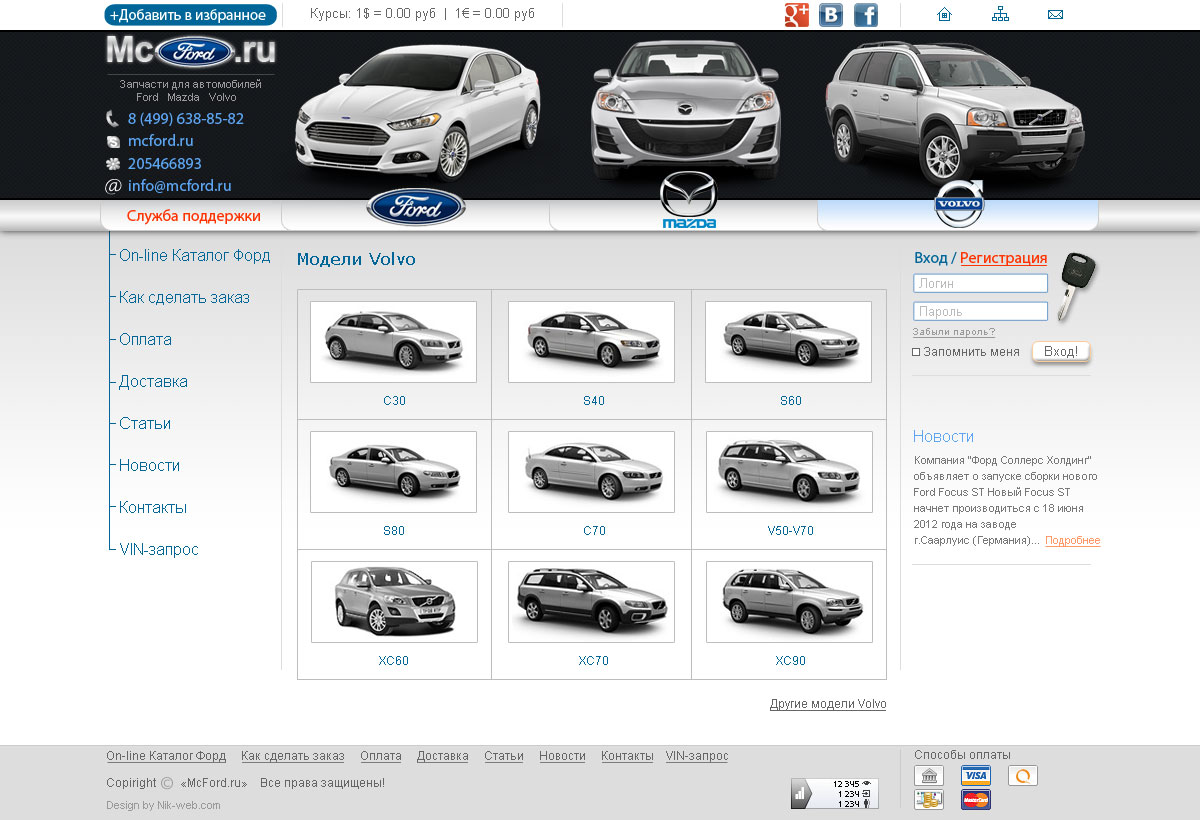Open the Volvo XC70 thumbnail
This screenshot has height=820, width=1200.
(591, 602)
